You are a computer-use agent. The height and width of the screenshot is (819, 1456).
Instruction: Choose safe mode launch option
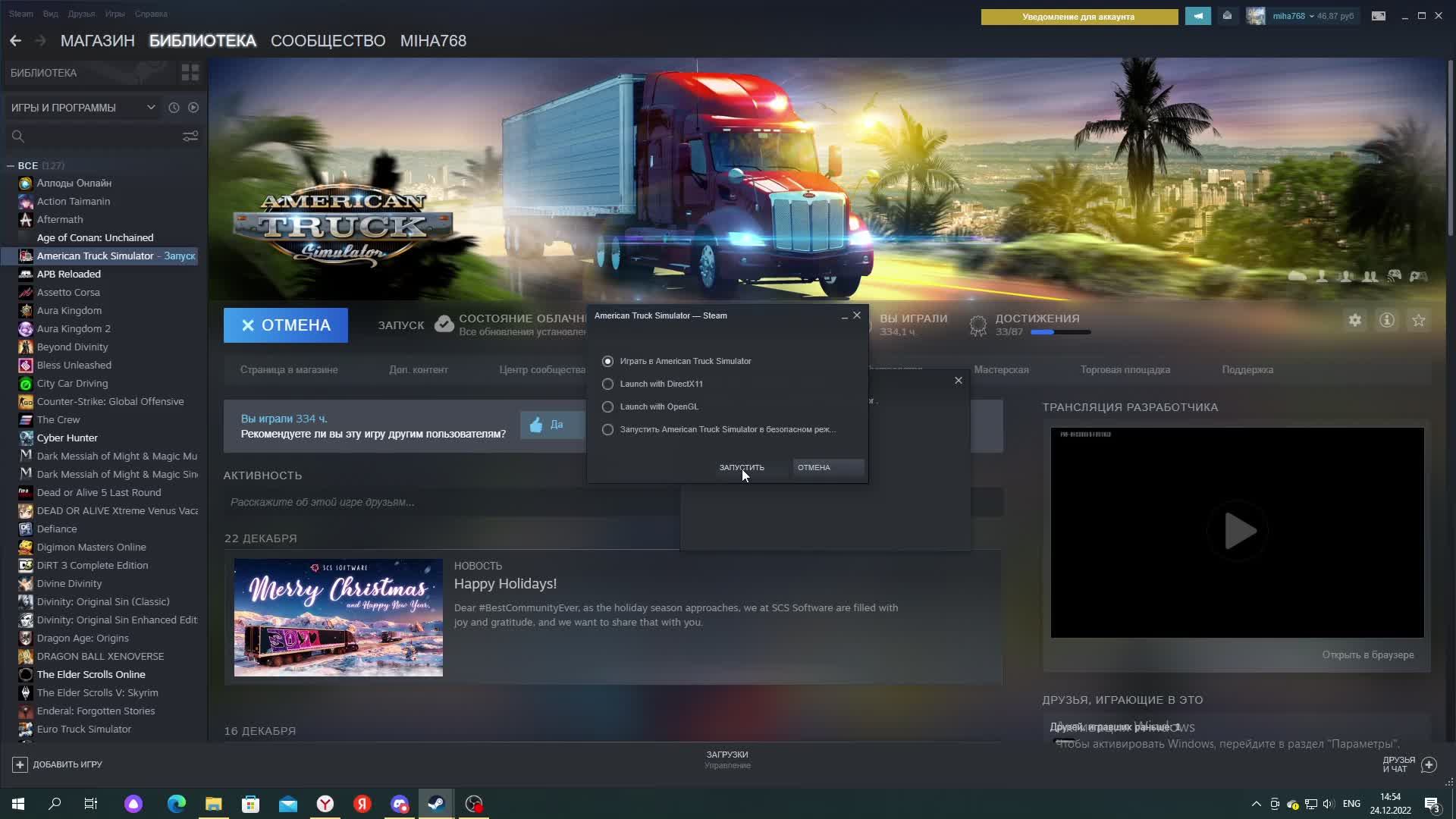[x=607, y=429]
